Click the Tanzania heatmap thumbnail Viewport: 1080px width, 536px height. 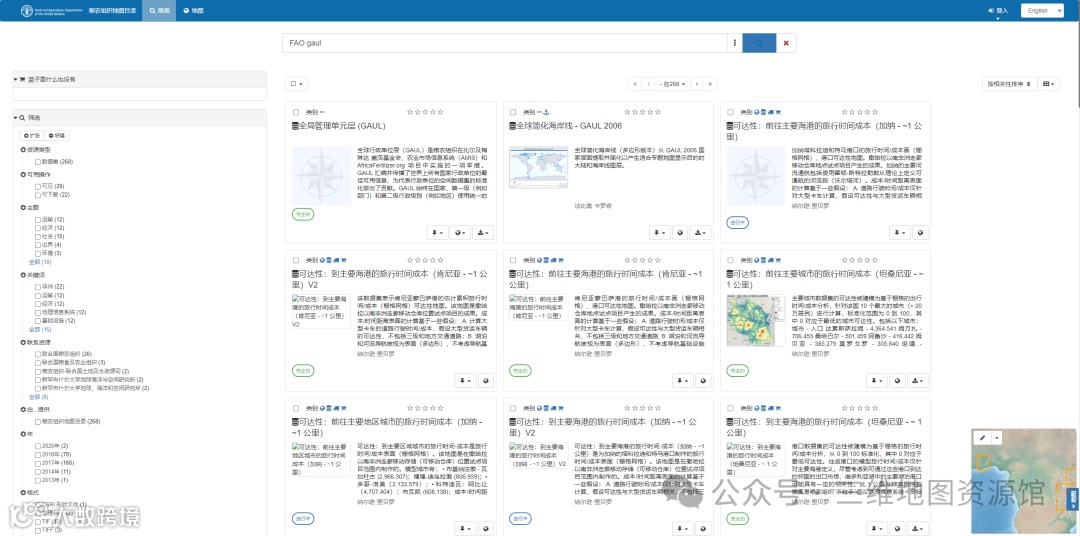click(756, 320)
